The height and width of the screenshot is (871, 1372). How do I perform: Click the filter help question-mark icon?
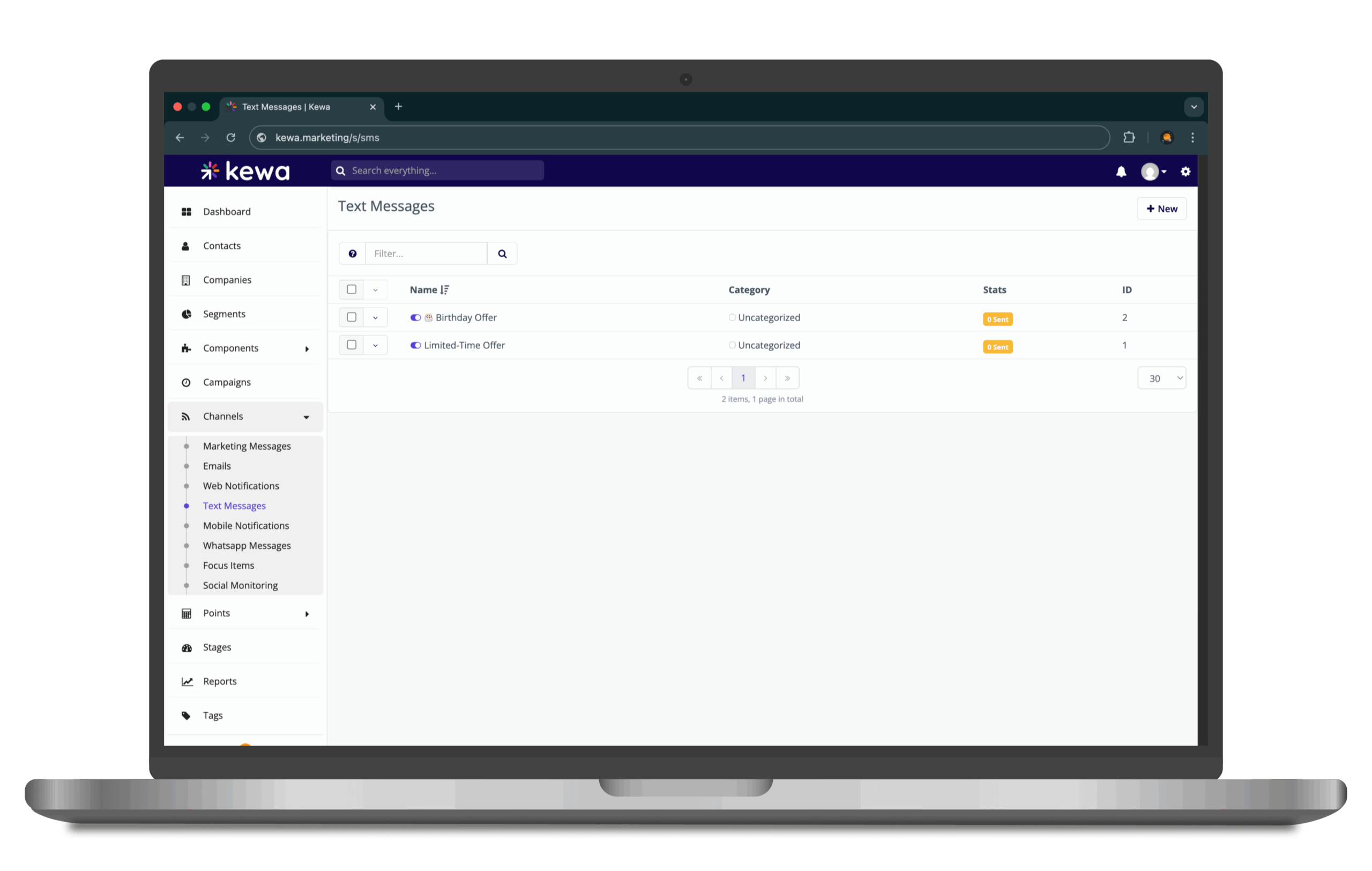tap(353, 254)
